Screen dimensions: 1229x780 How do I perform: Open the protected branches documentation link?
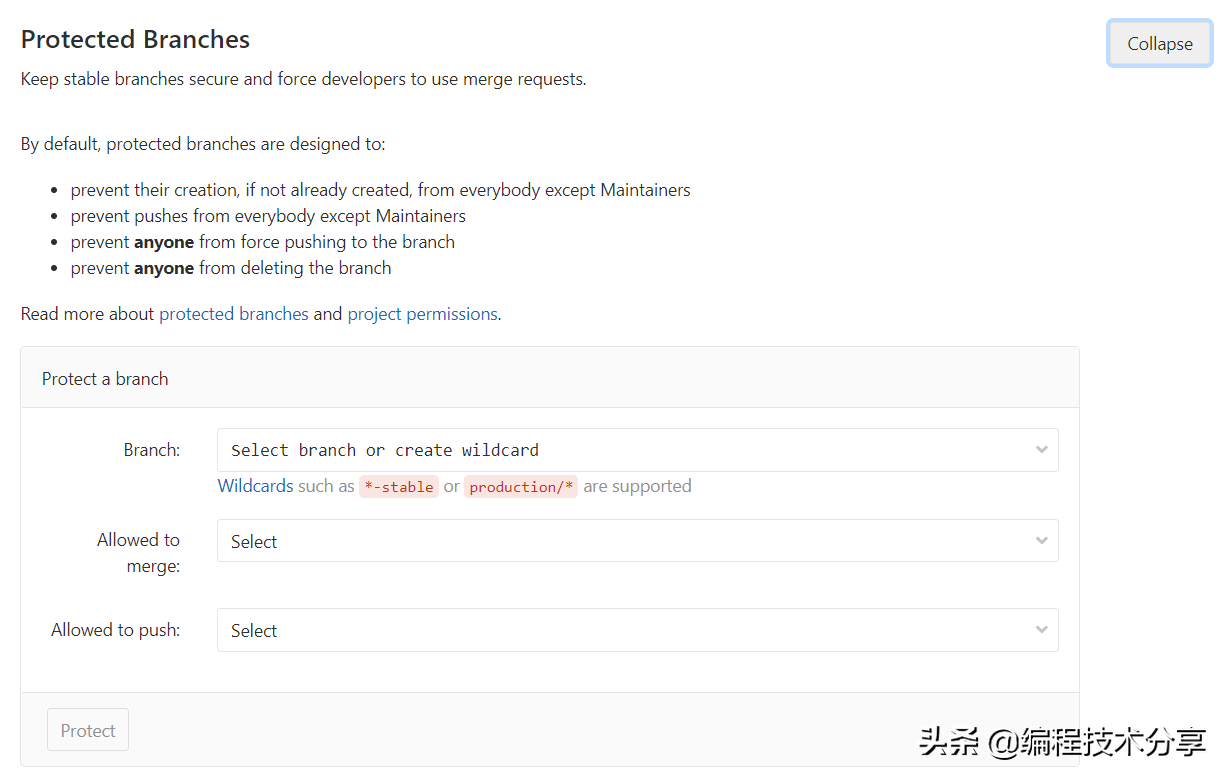[234, 314]
